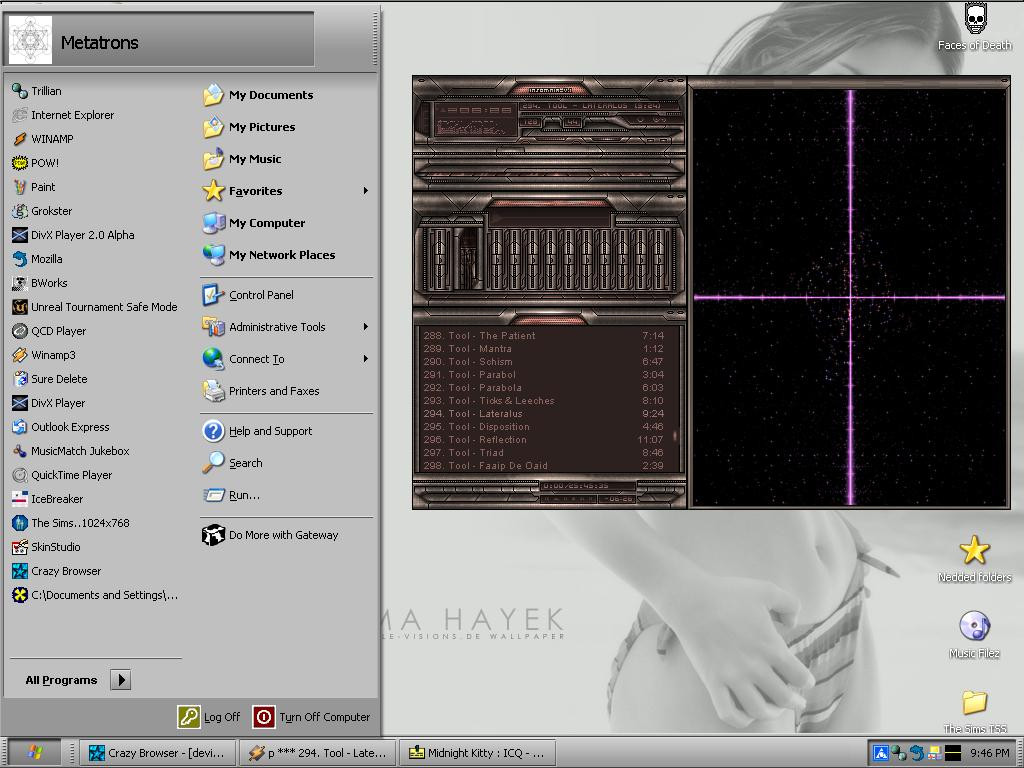
Task: Start Unreal Tournament Safe Mode
Action: tap(95, 307)
